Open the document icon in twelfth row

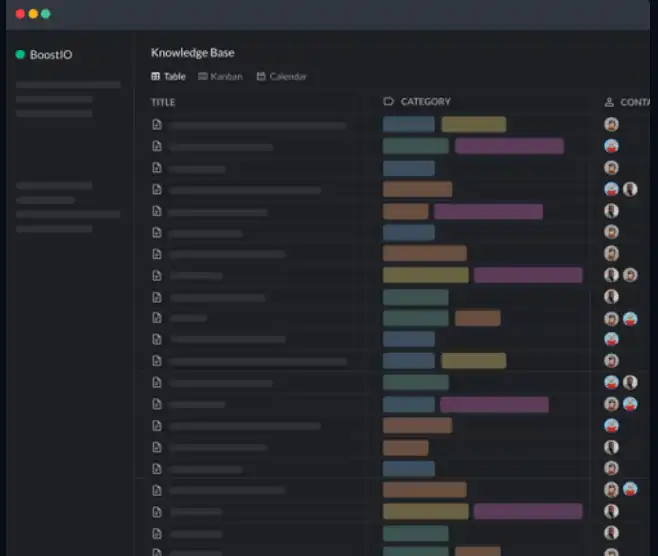[157, 361]
